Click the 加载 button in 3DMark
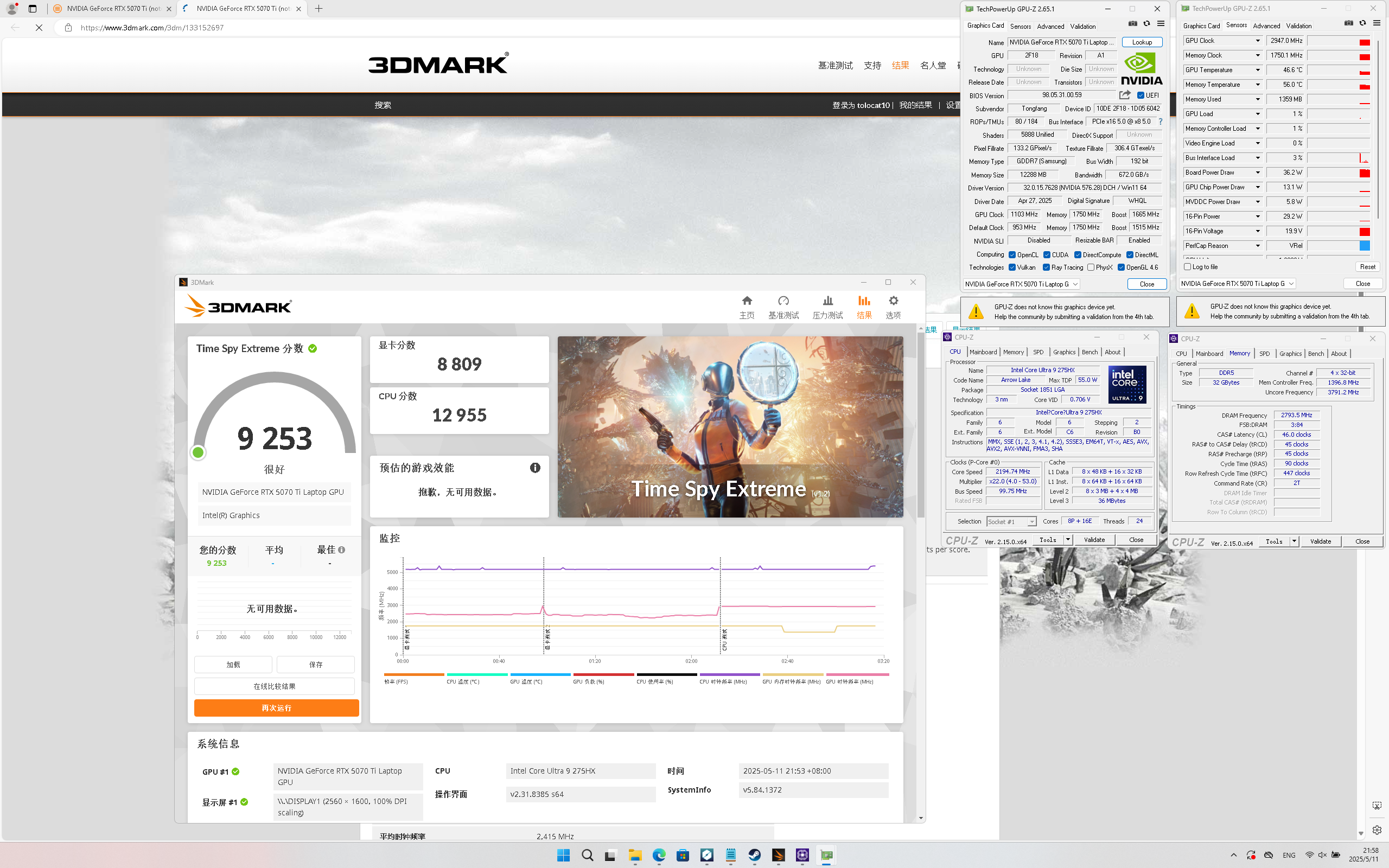Image resolution: width=1389 pixels, height=868 pixels. point(233,664)
